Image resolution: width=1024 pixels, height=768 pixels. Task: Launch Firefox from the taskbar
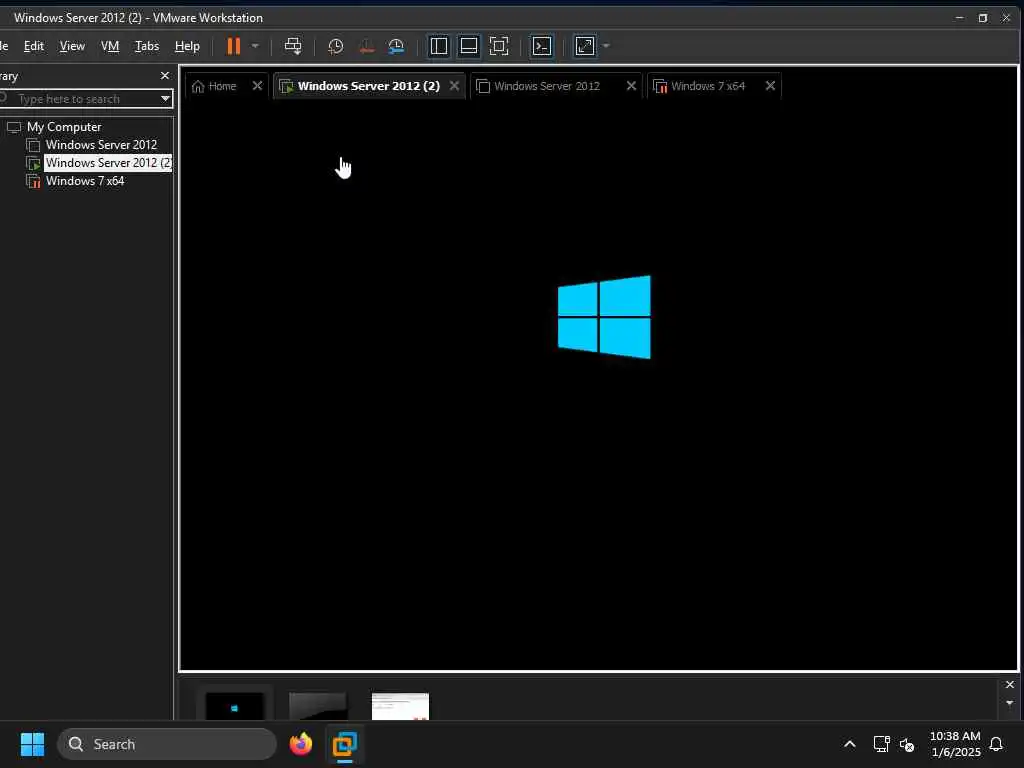click(x=300, y=744)
